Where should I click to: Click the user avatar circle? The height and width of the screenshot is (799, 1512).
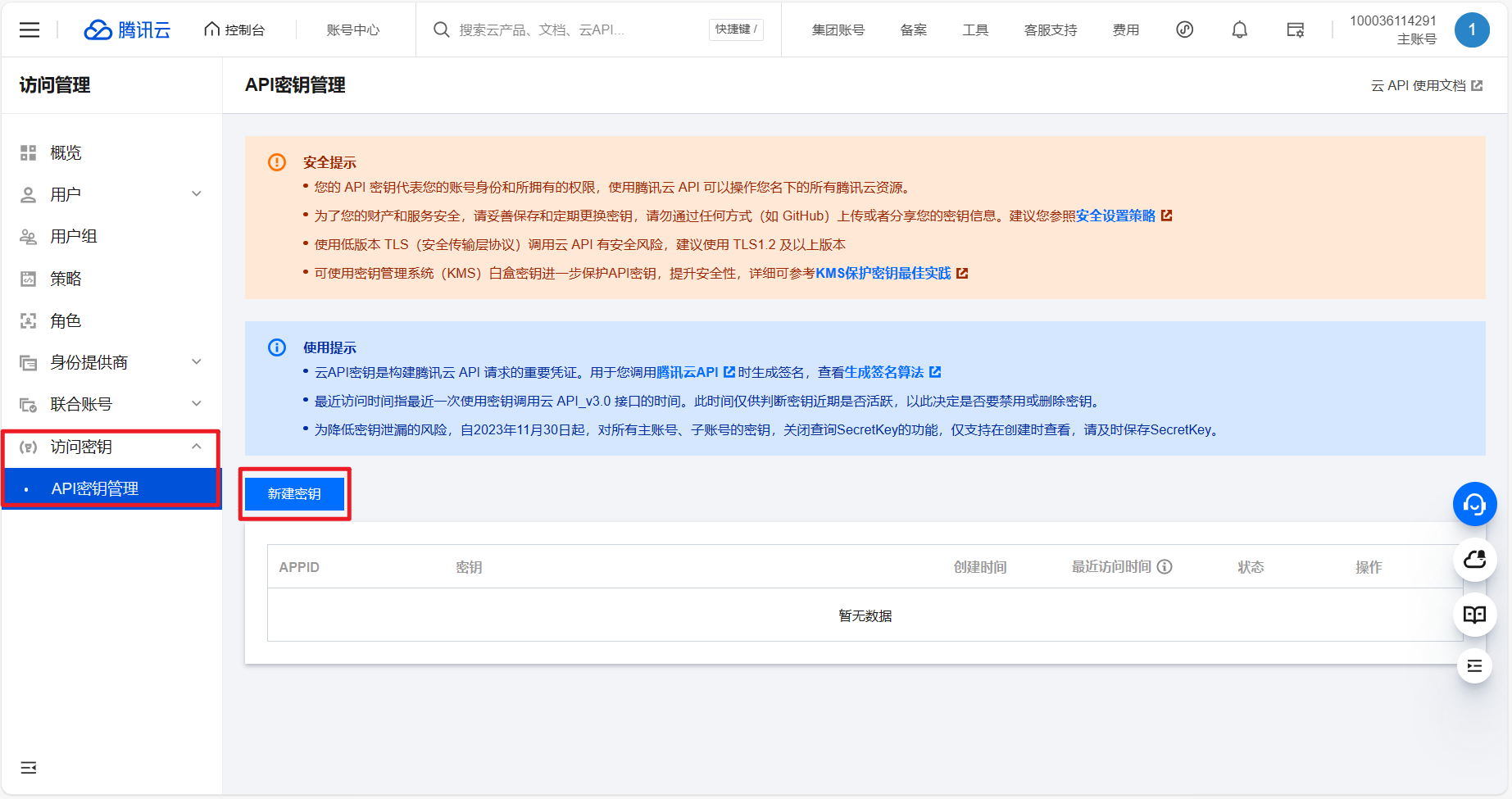1472,30
